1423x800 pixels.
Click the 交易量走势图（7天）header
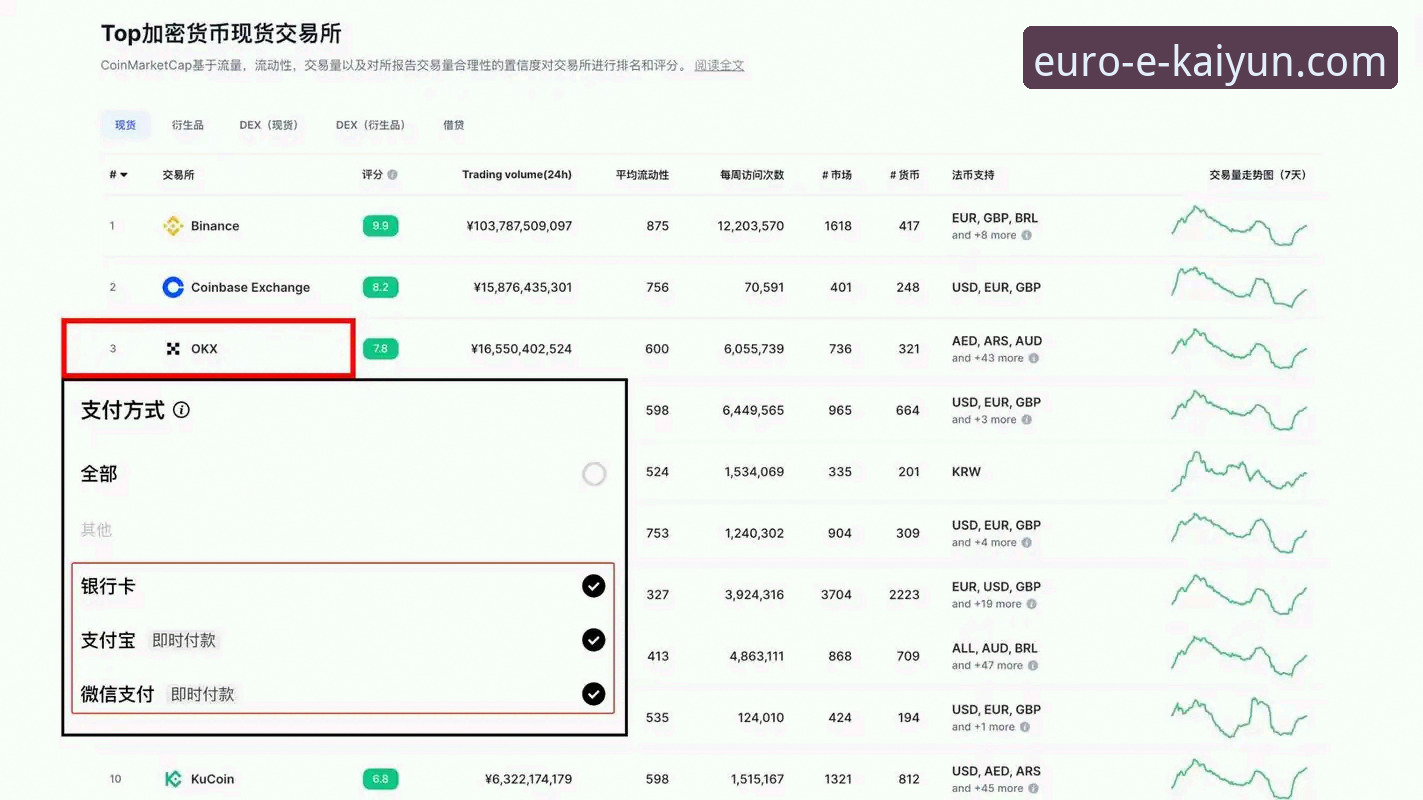tap(1257, 175)
